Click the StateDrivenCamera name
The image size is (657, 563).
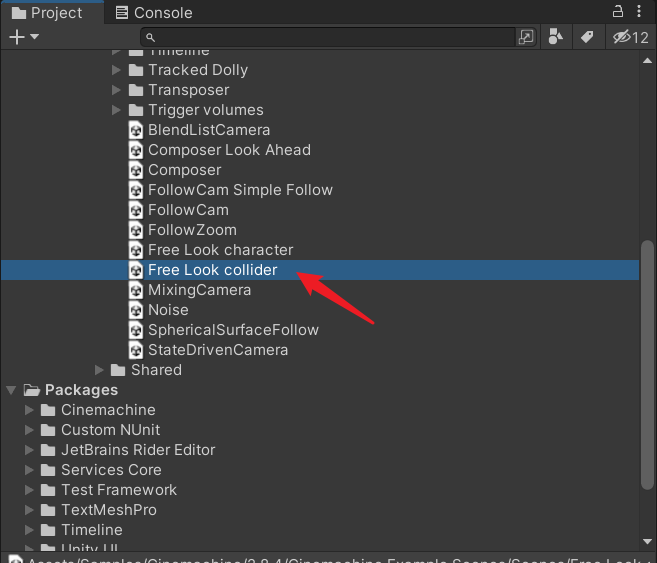tap(218, 350)
